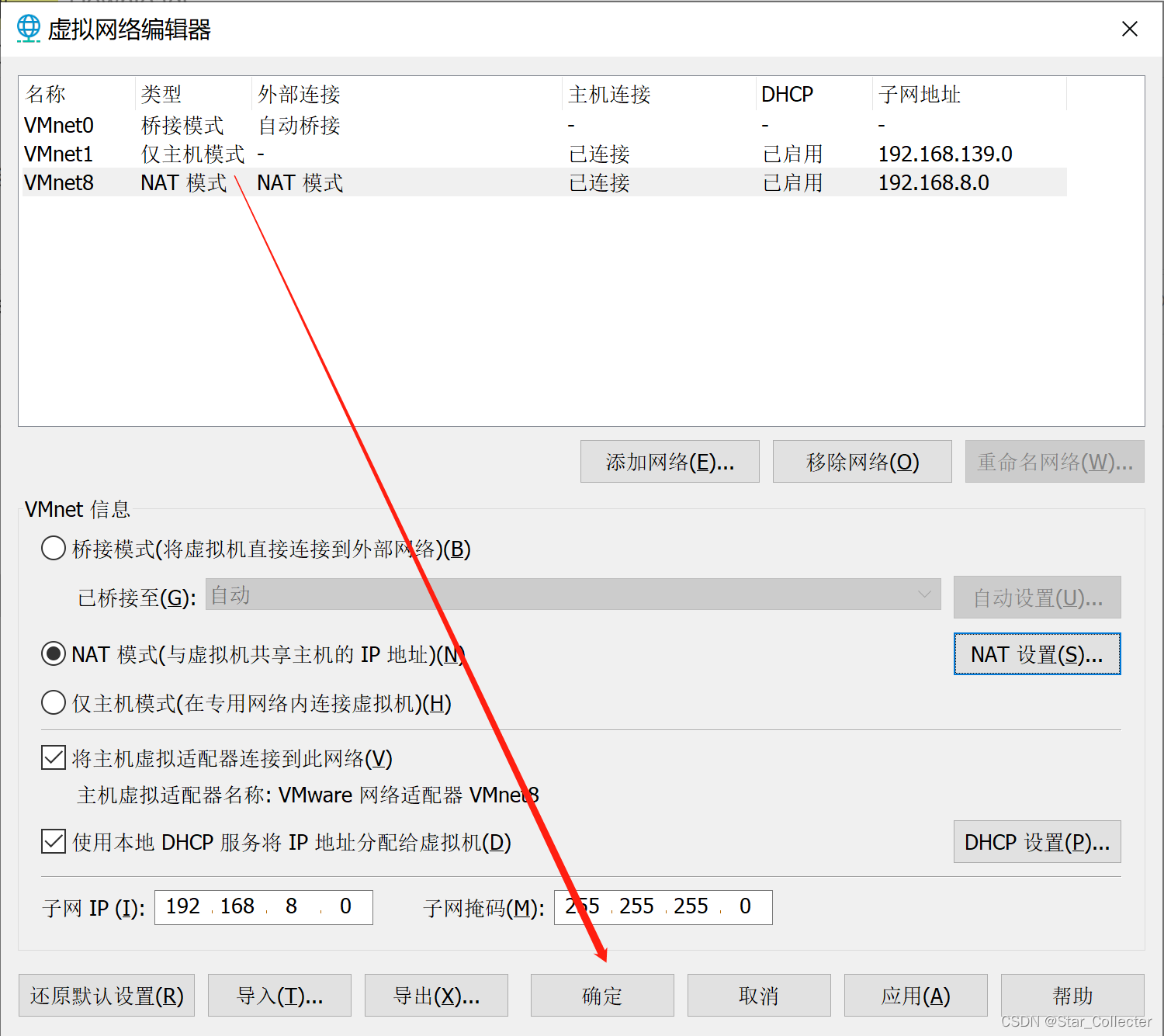Select the NAT 模式 radio button
The width and height of the screenshot is (1164, 1036).
53,654
